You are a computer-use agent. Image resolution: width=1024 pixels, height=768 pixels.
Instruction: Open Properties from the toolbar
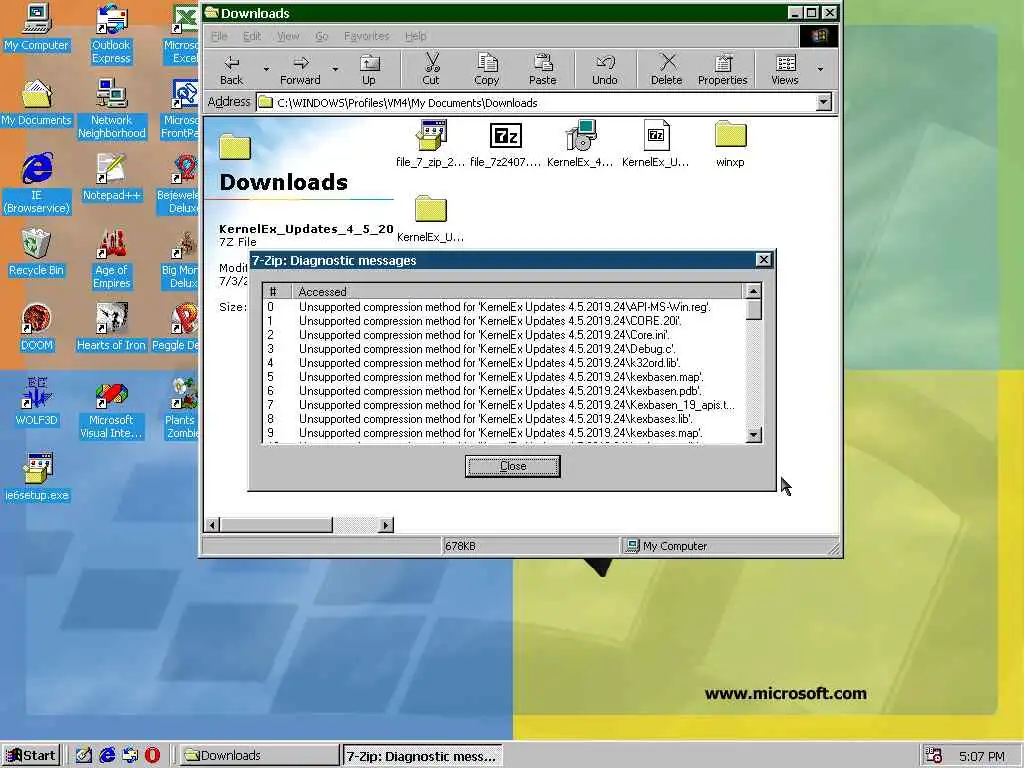point(722,70)
